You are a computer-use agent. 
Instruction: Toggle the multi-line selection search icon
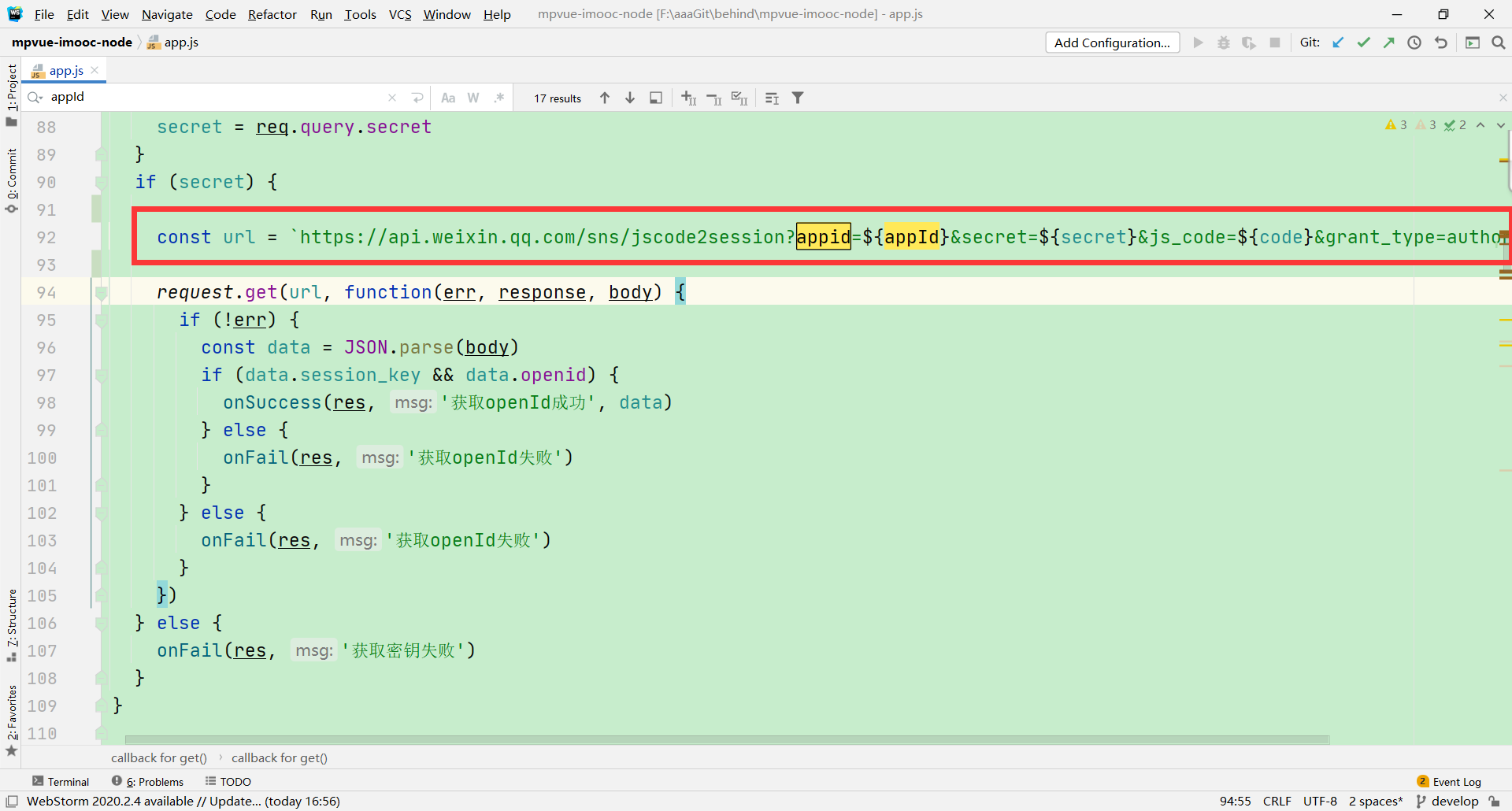[x=772, y=98]
